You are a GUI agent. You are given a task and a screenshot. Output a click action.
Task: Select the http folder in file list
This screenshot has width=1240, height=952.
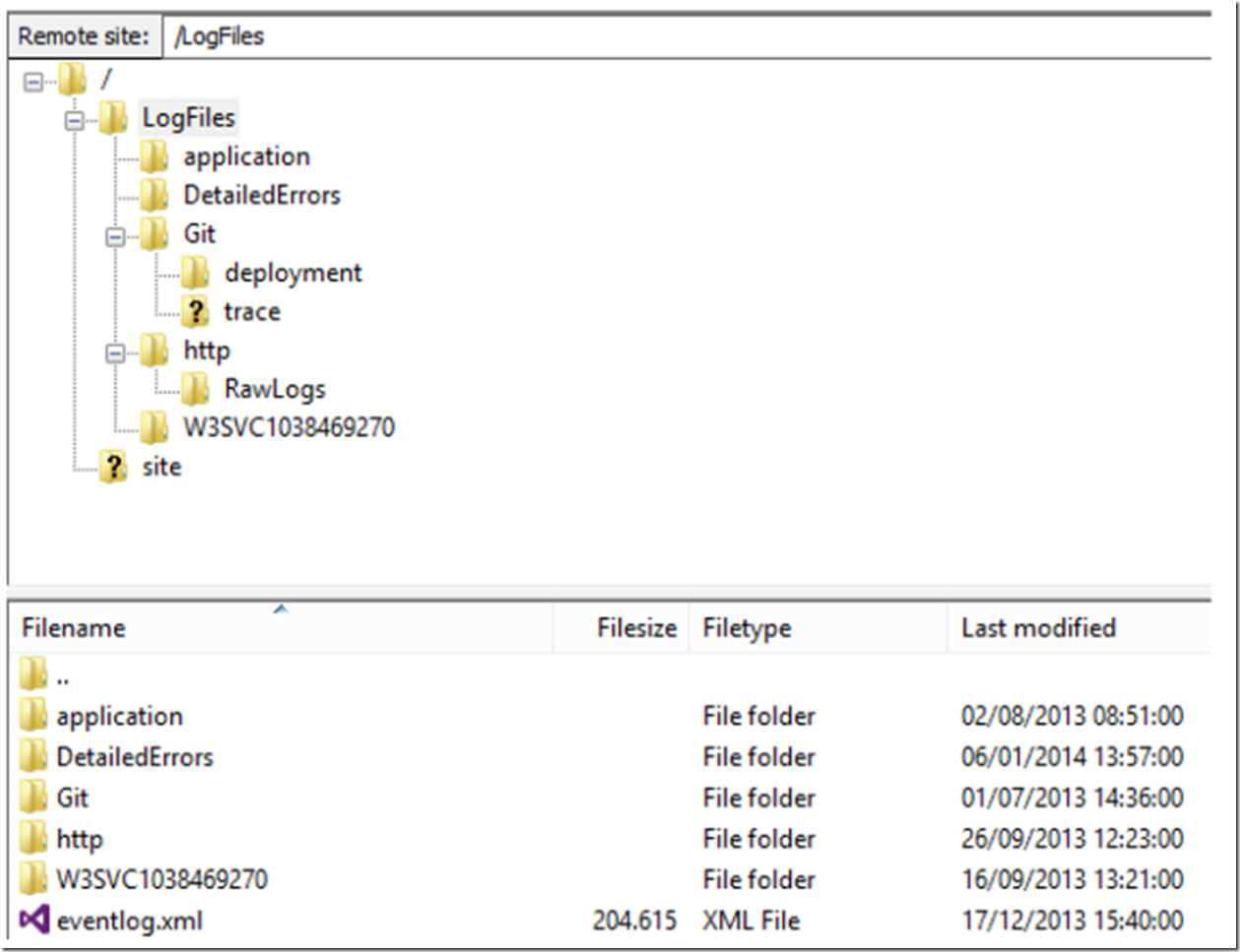79,839
